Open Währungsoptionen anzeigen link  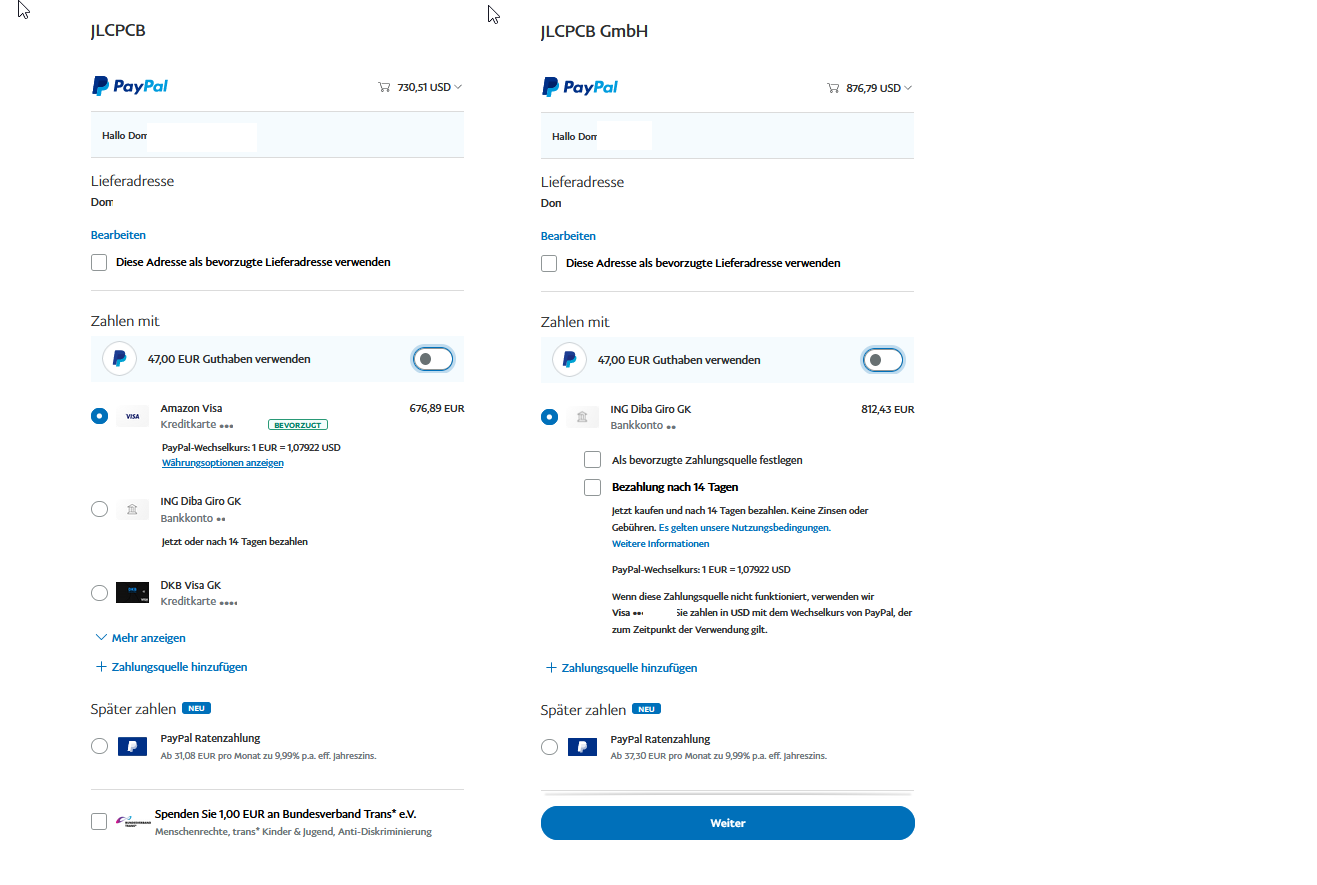(x=223, y=463)
